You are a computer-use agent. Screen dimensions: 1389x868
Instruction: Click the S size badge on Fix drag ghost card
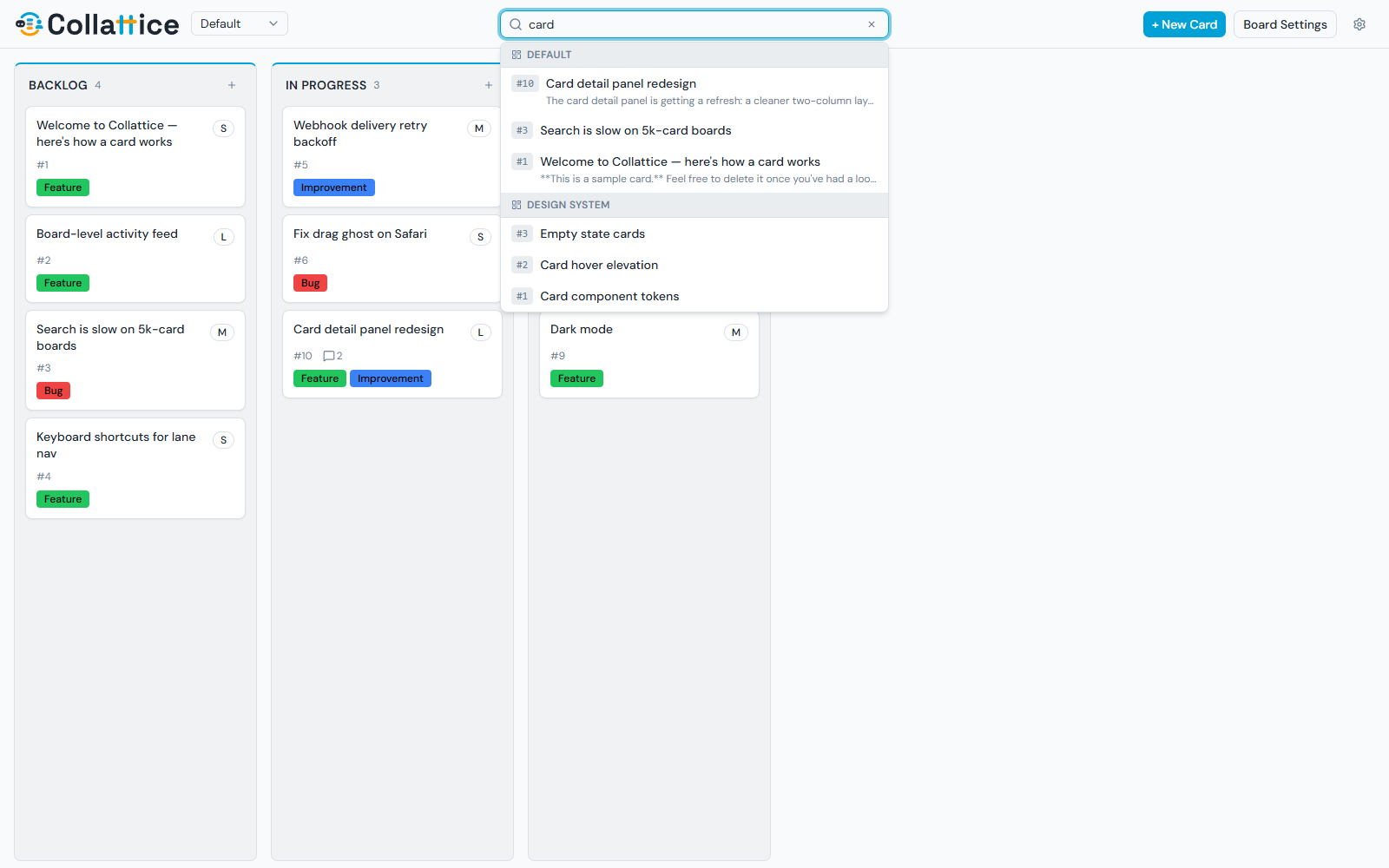[480, 237]
